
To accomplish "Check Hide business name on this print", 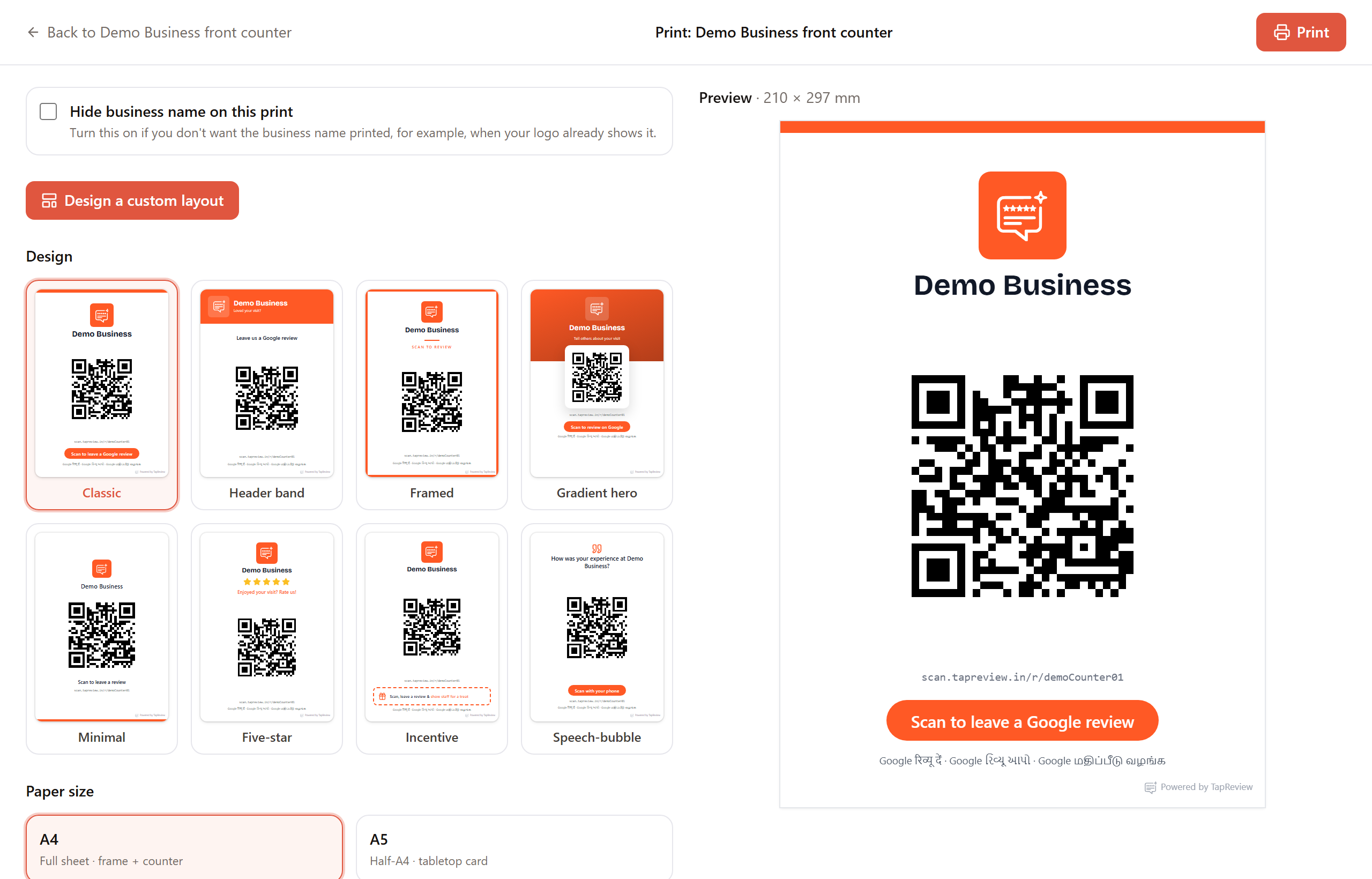I will [x=49, y=111].
